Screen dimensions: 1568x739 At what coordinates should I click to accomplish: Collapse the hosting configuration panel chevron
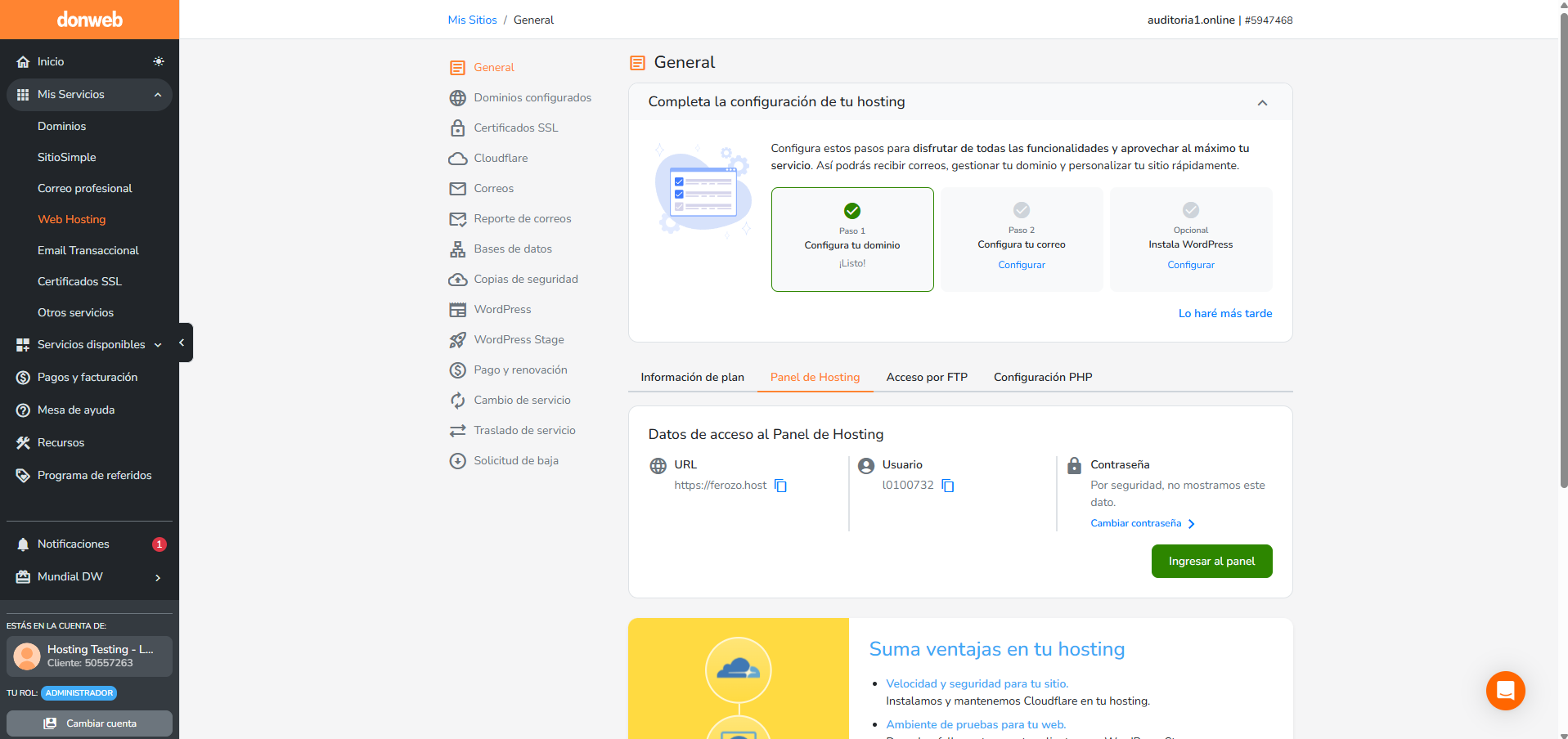(1262, 103)
